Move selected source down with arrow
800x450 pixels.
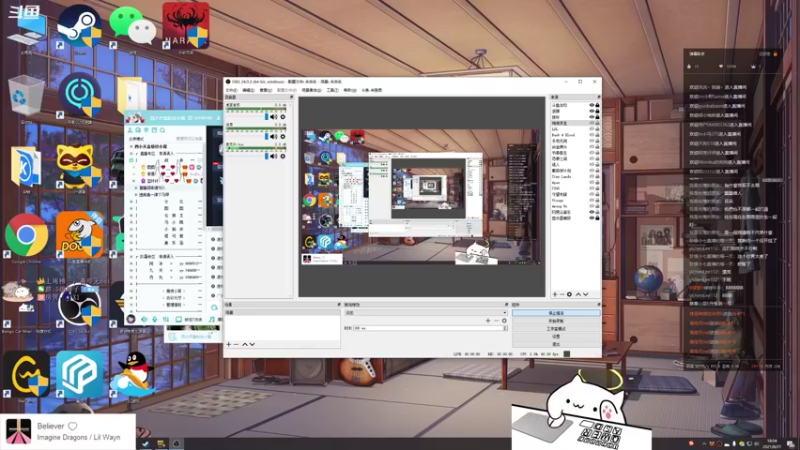(585, 294)
